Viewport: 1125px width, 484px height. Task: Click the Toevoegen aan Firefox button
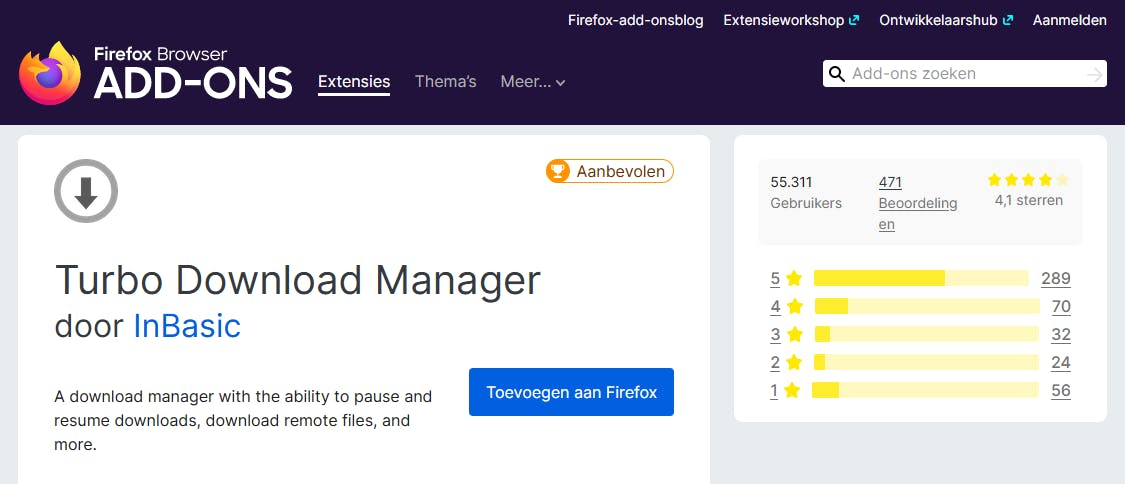pos(571,392)
